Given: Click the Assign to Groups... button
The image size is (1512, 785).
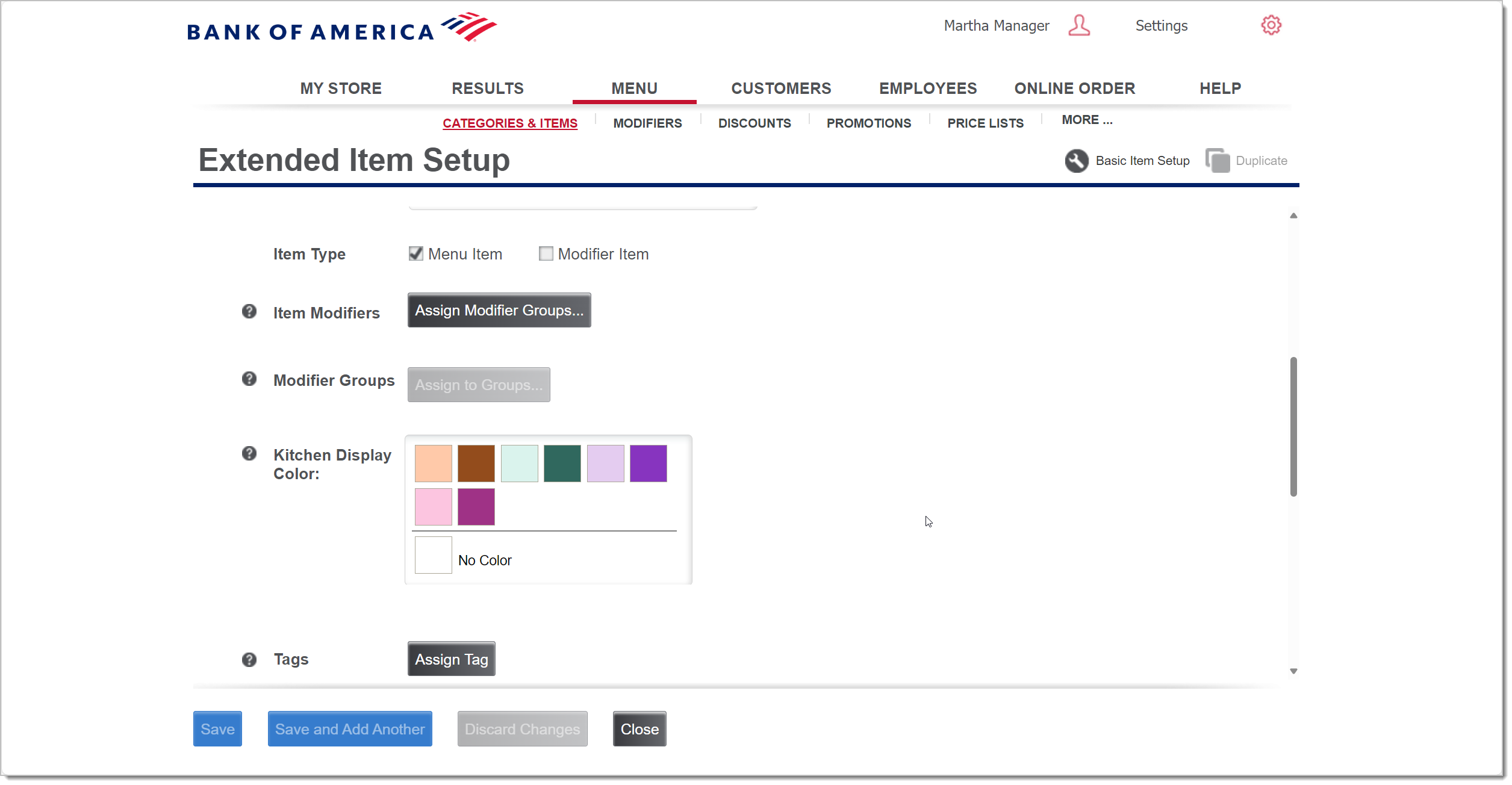Looking at the screenshot, I should point(479,385).
